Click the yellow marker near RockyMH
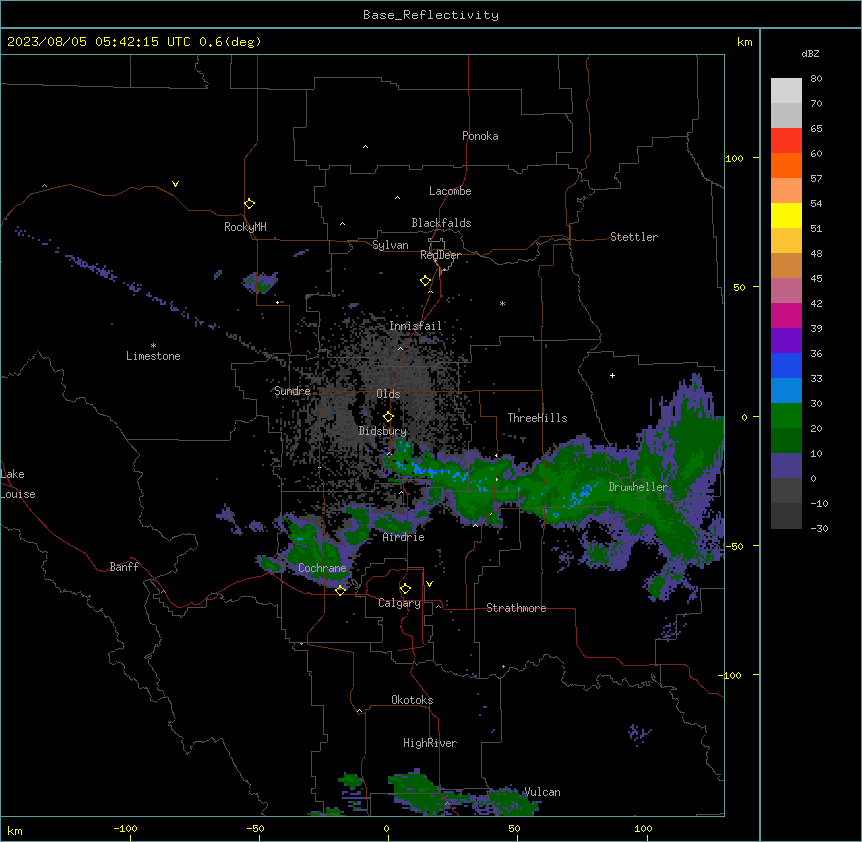This screenshot has height=842, width=862. (250, 203)
